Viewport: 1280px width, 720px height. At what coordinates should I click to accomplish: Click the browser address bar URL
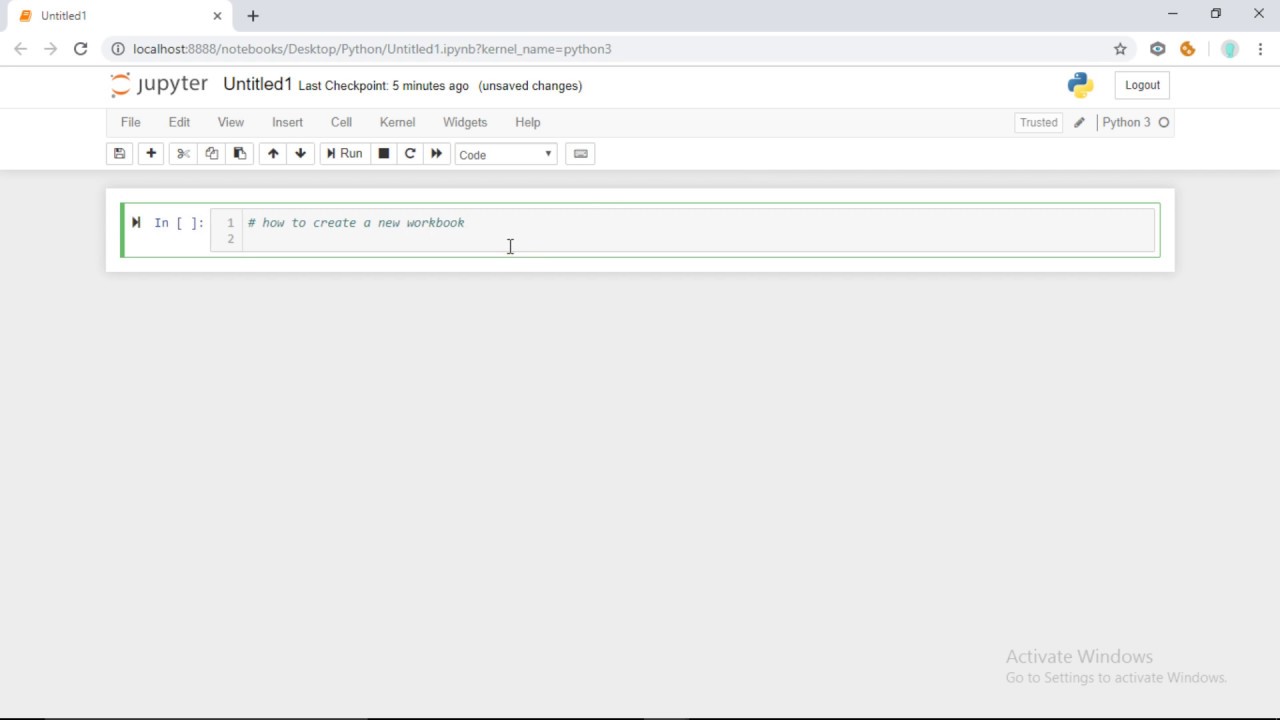click(372, 49)
